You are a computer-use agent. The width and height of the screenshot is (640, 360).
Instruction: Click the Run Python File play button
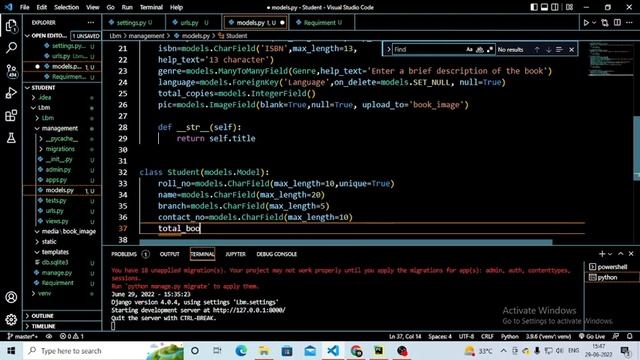[586, 23]
